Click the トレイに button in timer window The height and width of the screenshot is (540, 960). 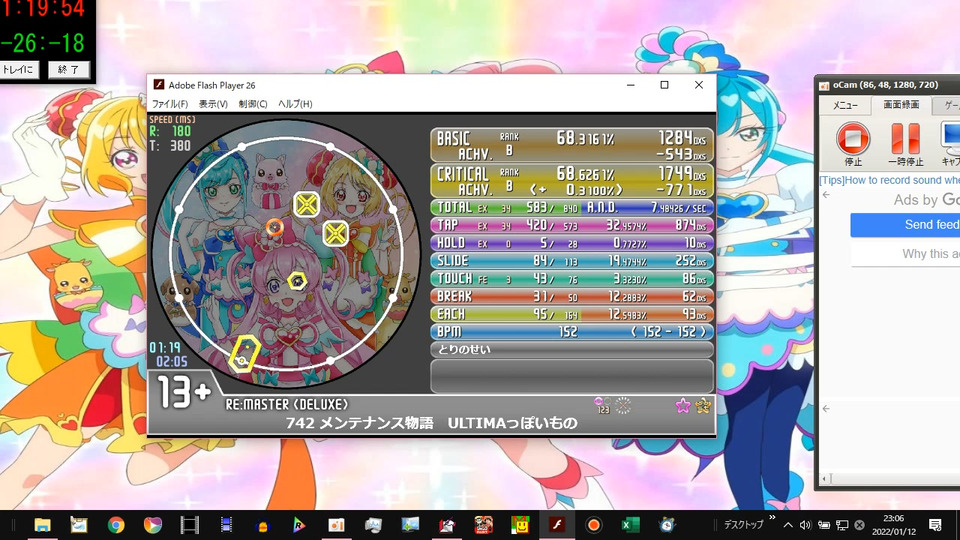[x=19, y=70]
